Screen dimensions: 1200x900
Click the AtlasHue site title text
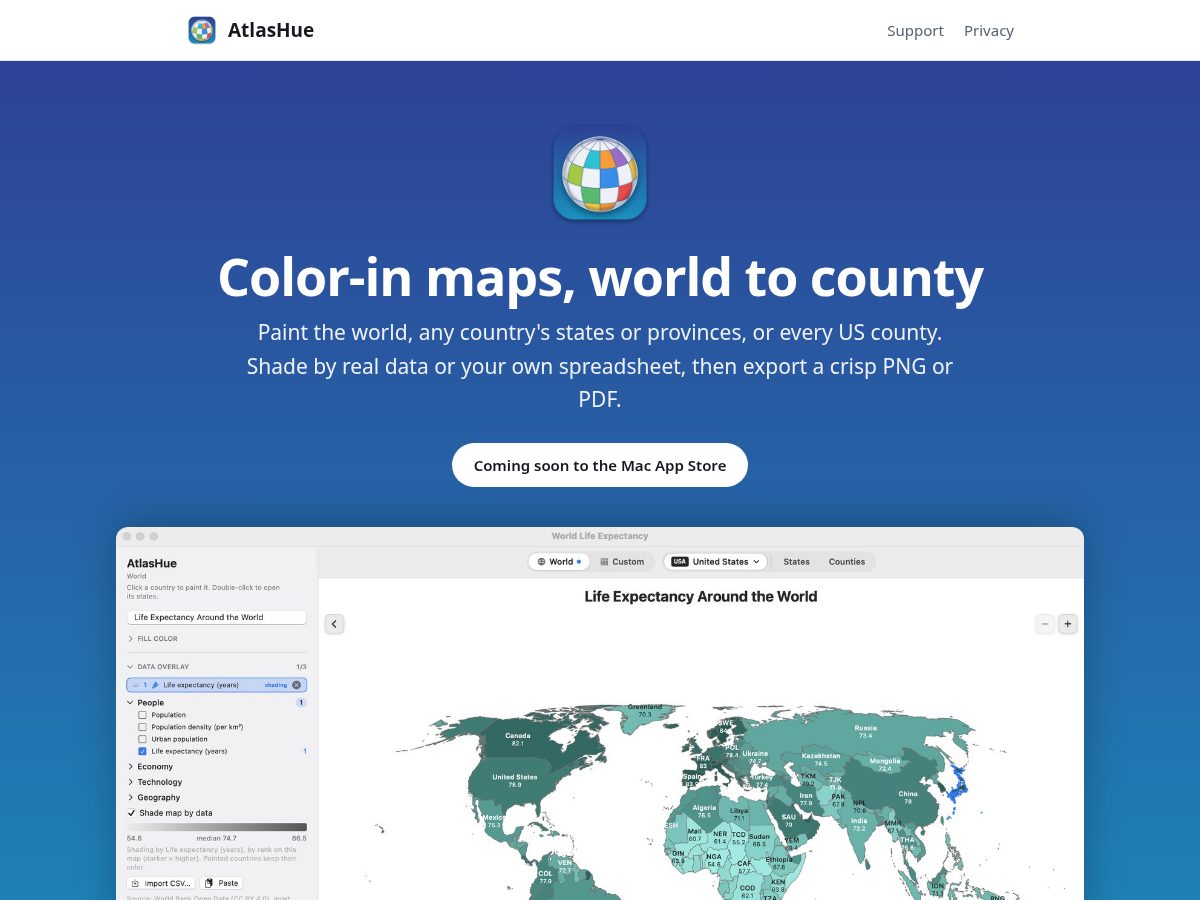click(x=271, y=30)
